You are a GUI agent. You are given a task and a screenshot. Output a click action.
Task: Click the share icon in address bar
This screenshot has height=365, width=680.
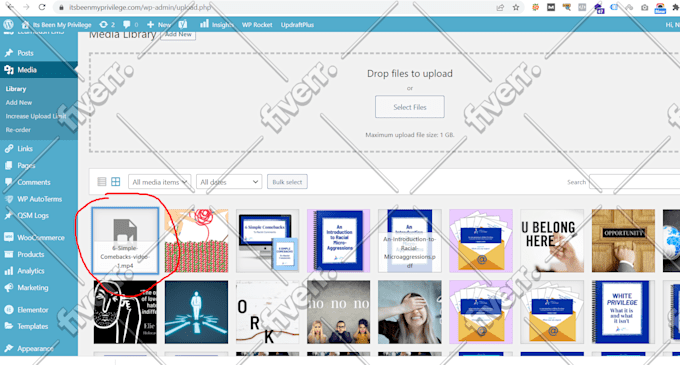[x=500, y=7]
